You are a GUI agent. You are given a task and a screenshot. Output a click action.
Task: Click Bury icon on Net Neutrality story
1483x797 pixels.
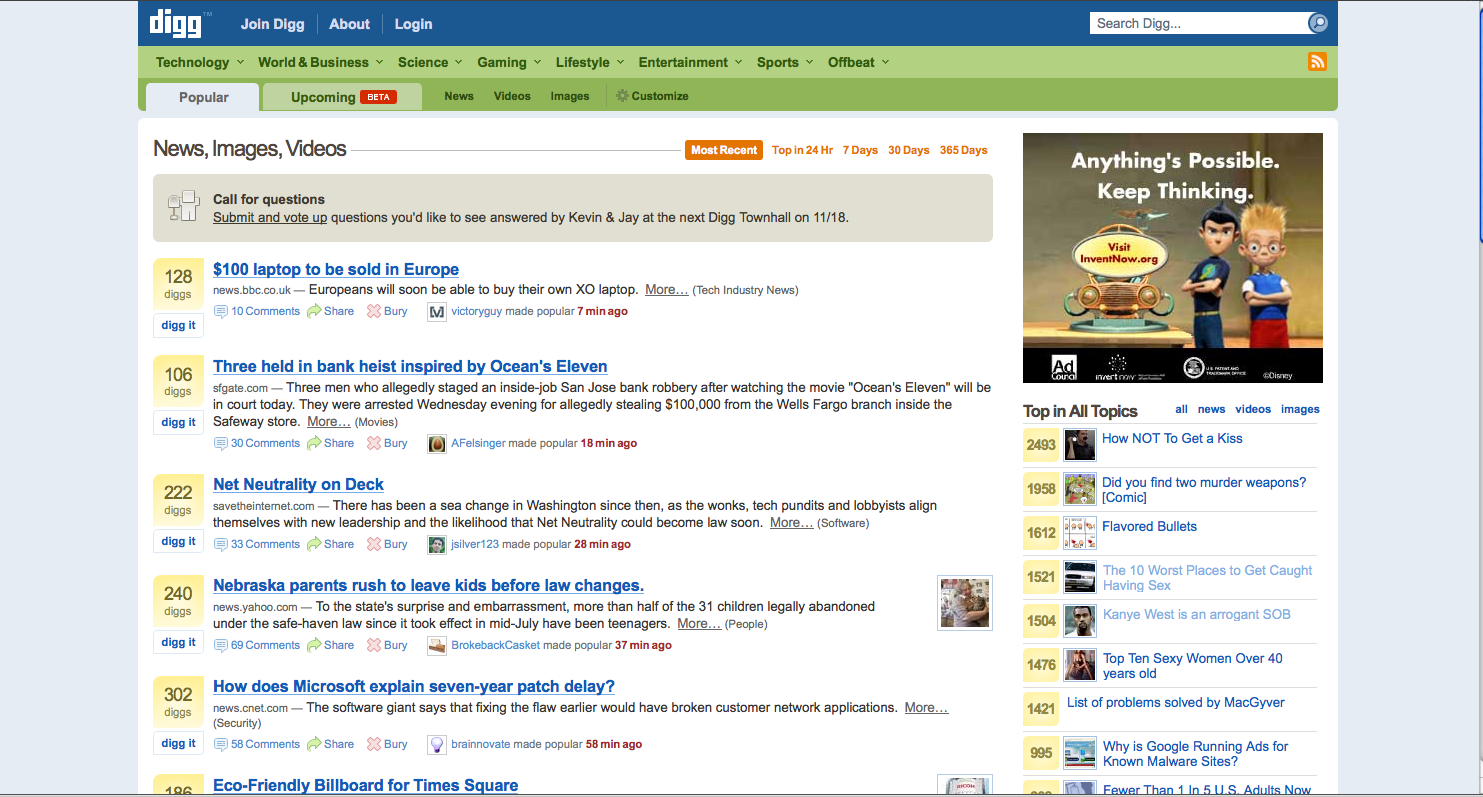[x=374, y=544]
